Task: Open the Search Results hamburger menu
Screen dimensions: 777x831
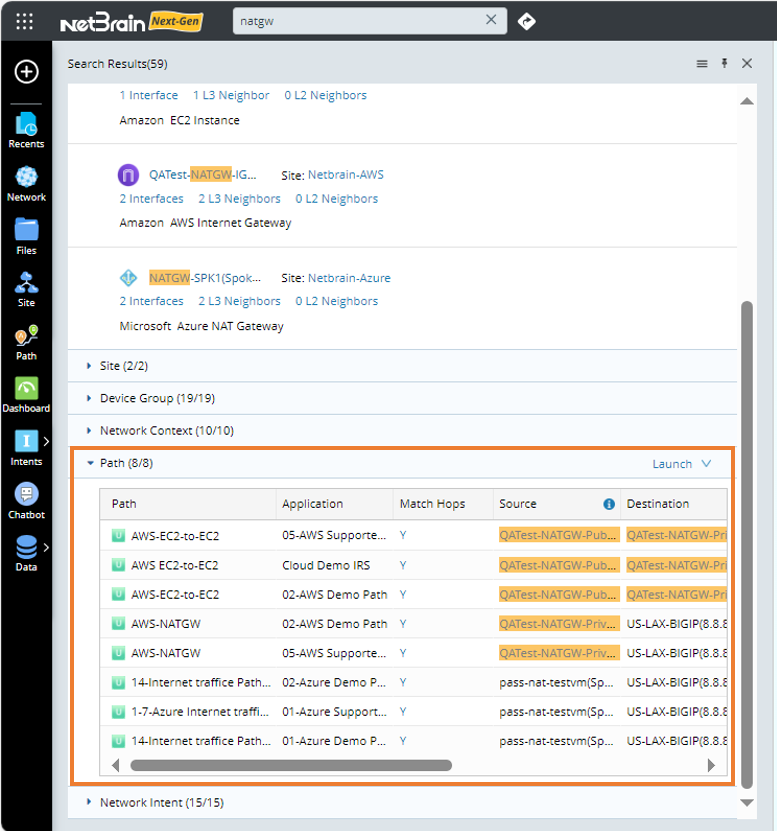Action: [702, 63]
